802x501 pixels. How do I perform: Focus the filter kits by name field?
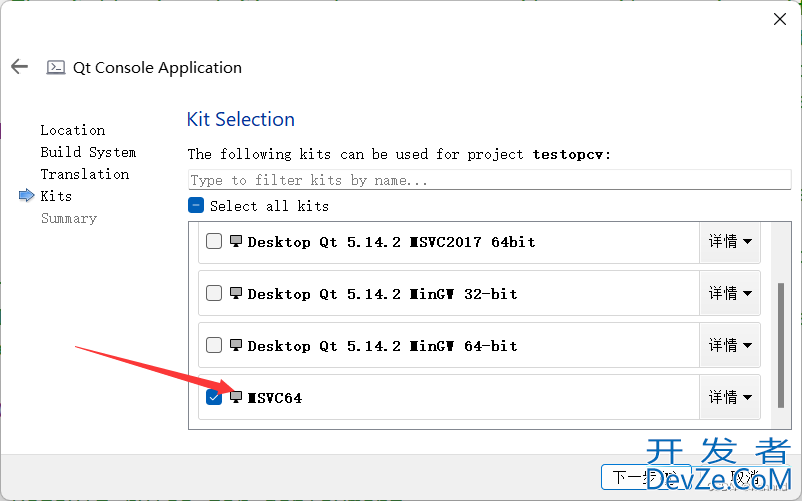point(489,180)
